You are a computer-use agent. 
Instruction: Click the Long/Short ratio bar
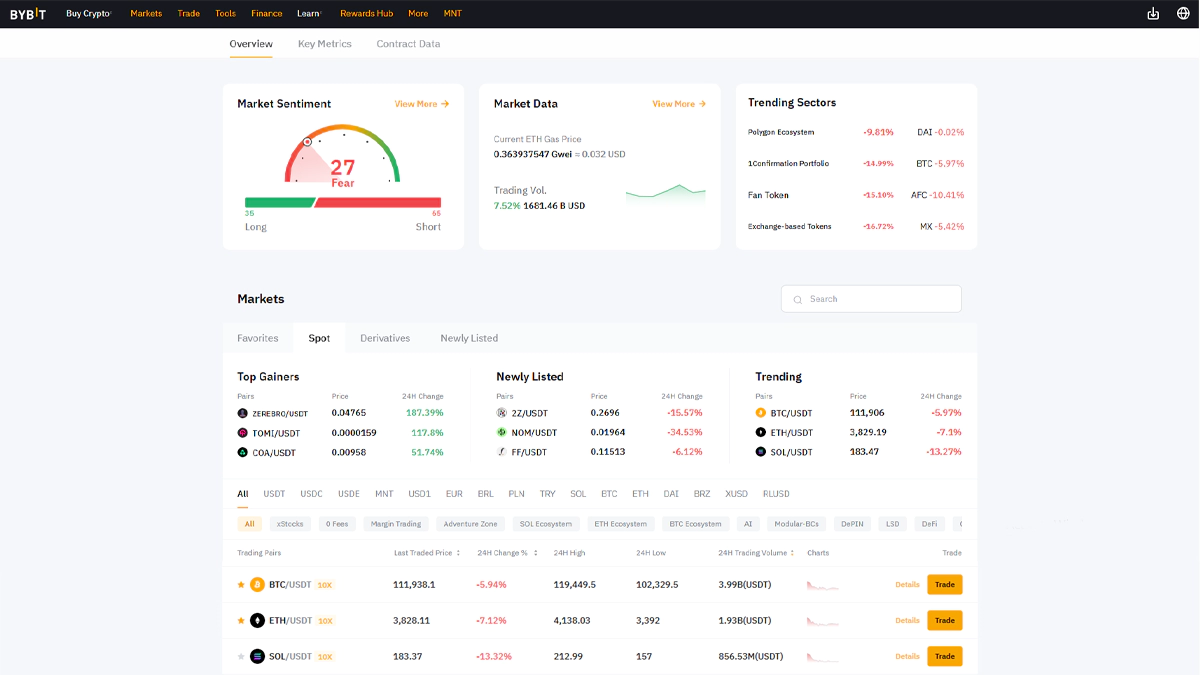pos(342,202)
